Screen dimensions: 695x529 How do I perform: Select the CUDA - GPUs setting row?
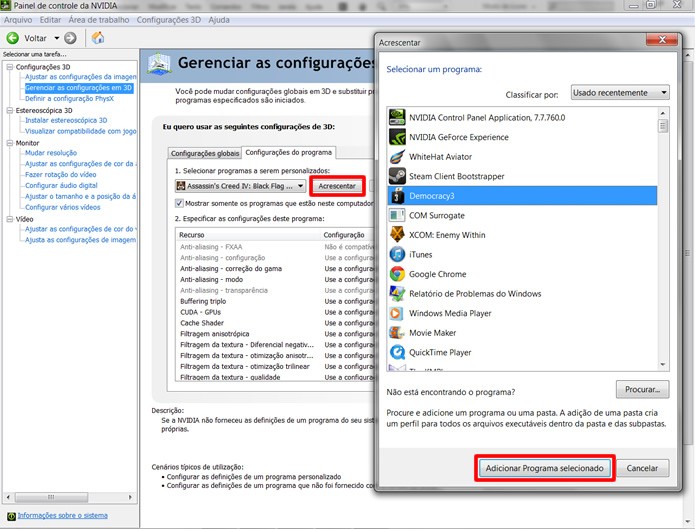[276, 312]
